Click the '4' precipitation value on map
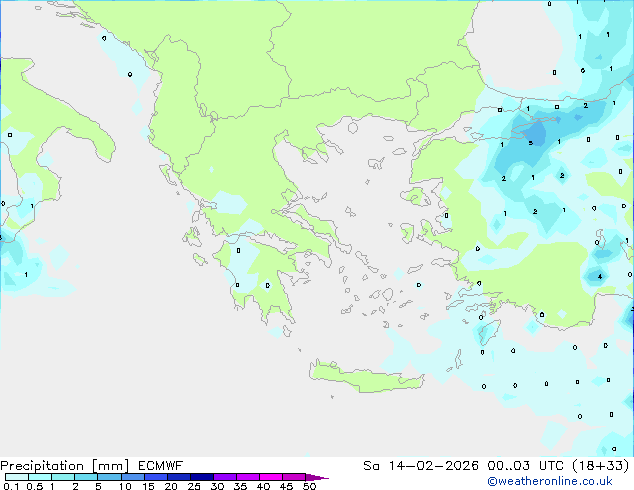This screenshot has width=634, height=490. 600,277
